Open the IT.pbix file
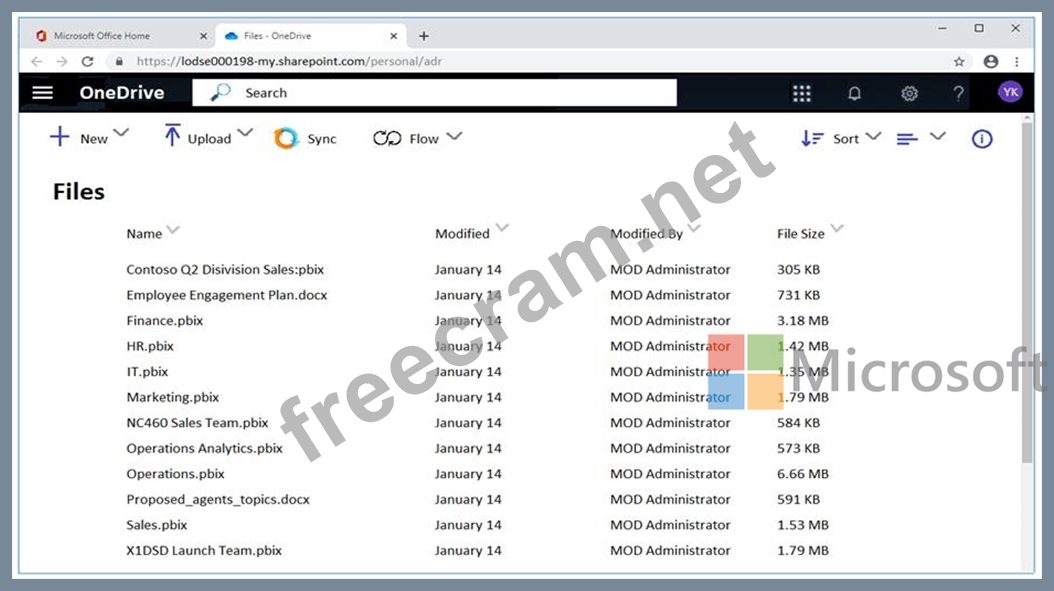This screenshot has height=591, width=1054. [147, 372]
